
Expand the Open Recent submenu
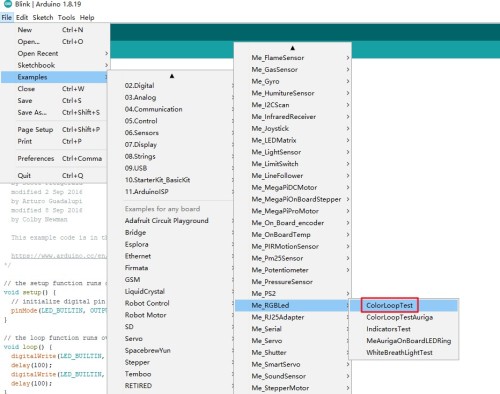(x=54, y=53)
